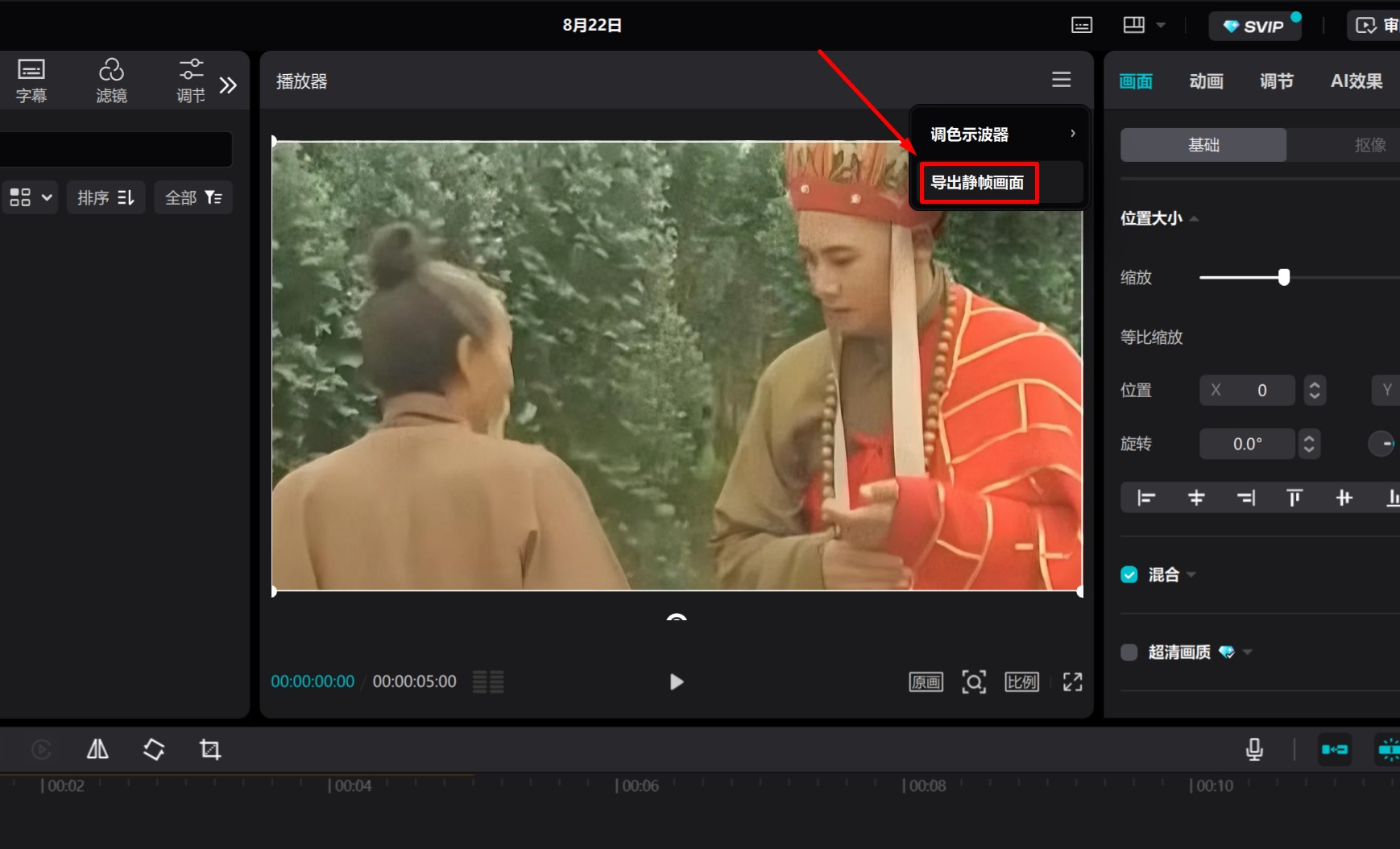The image size is (1400, 849).
Task: Click the 审 review button at top right
Action: 1374,26
